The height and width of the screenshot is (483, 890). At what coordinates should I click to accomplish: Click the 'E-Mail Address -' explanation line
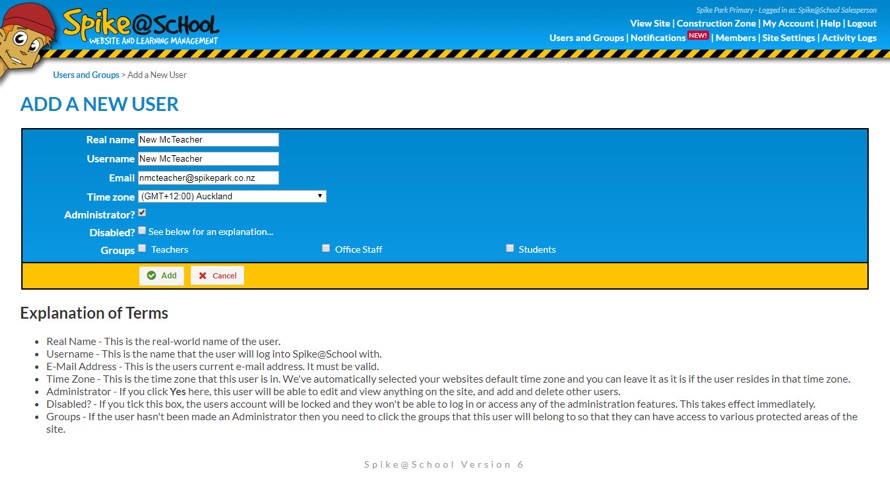tap(212, 367)
